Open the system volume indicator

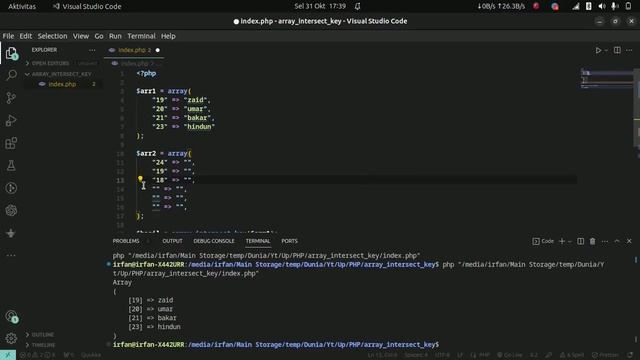click(x=602, y=6)
